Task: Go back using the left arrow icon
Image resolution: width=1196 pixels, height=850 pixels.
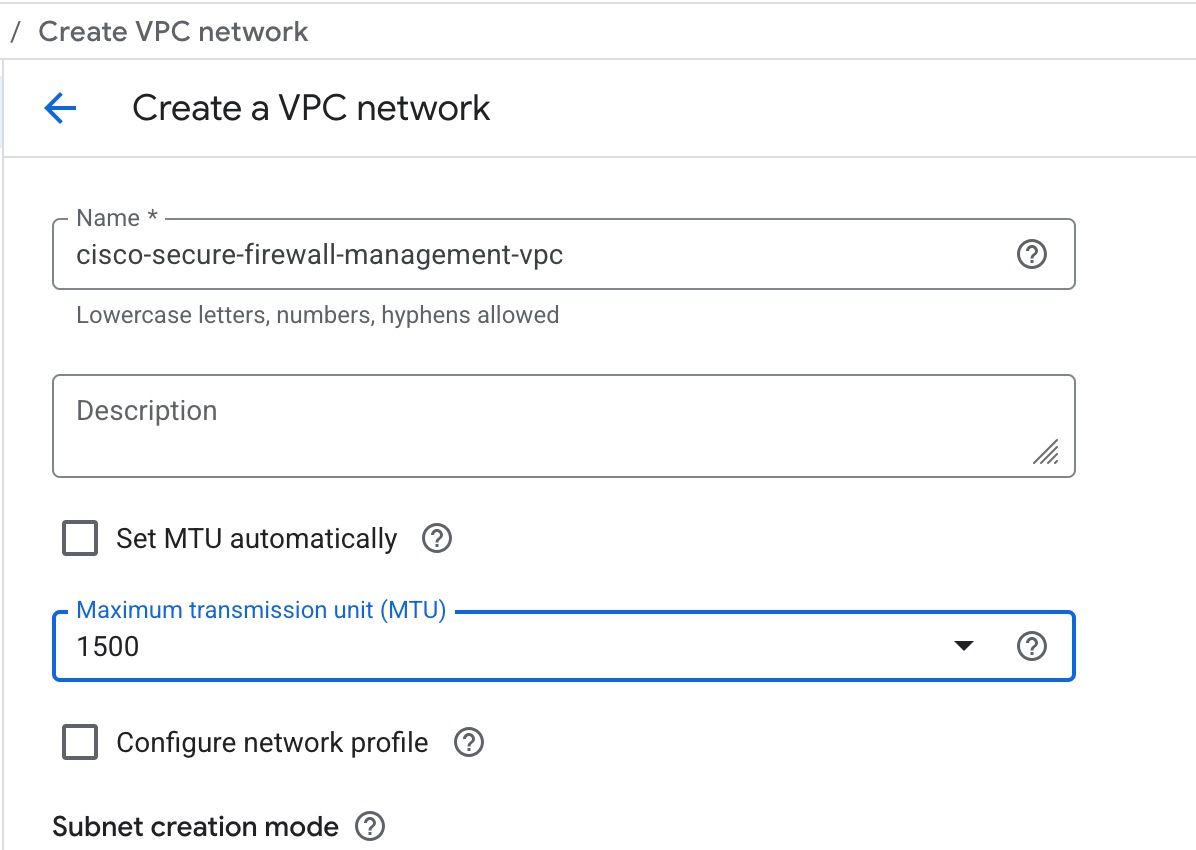Action: click(x=60, y=108)
